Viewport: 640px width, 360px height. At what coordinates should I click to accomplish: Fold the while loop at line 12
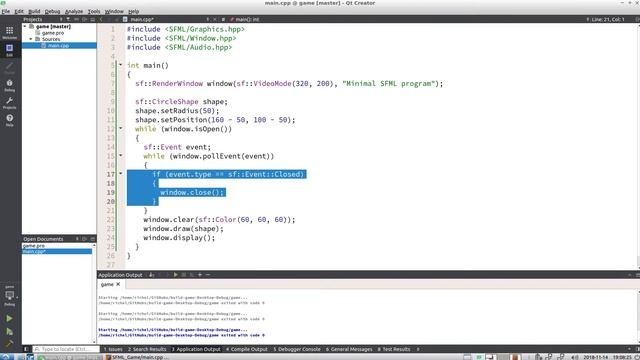pyautogui.click(x=120, y=128)
